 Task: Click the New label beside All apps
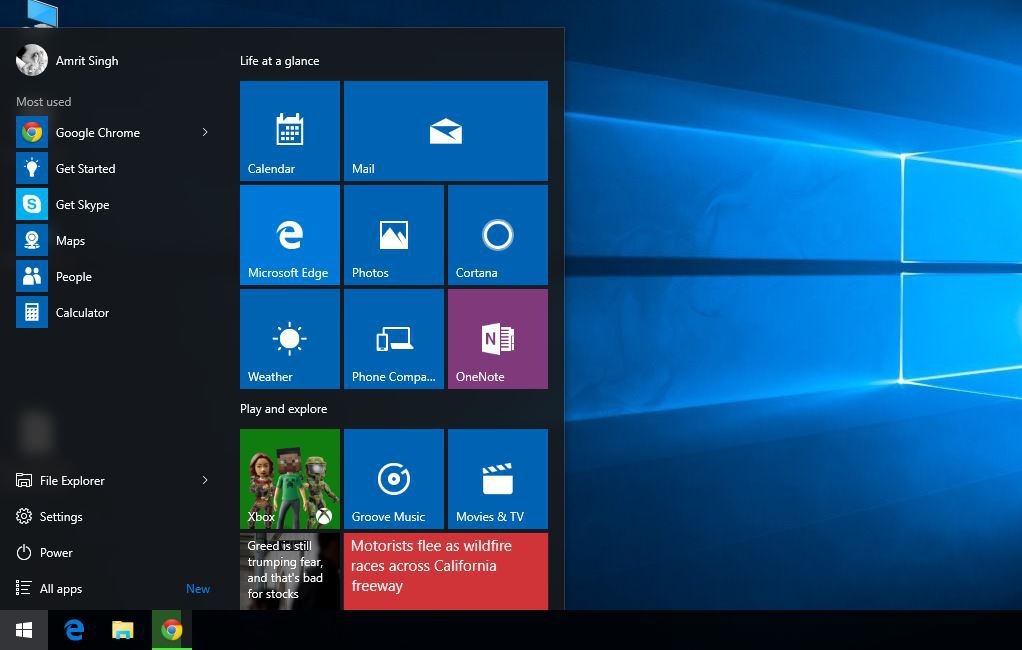[x=197, y=589]
